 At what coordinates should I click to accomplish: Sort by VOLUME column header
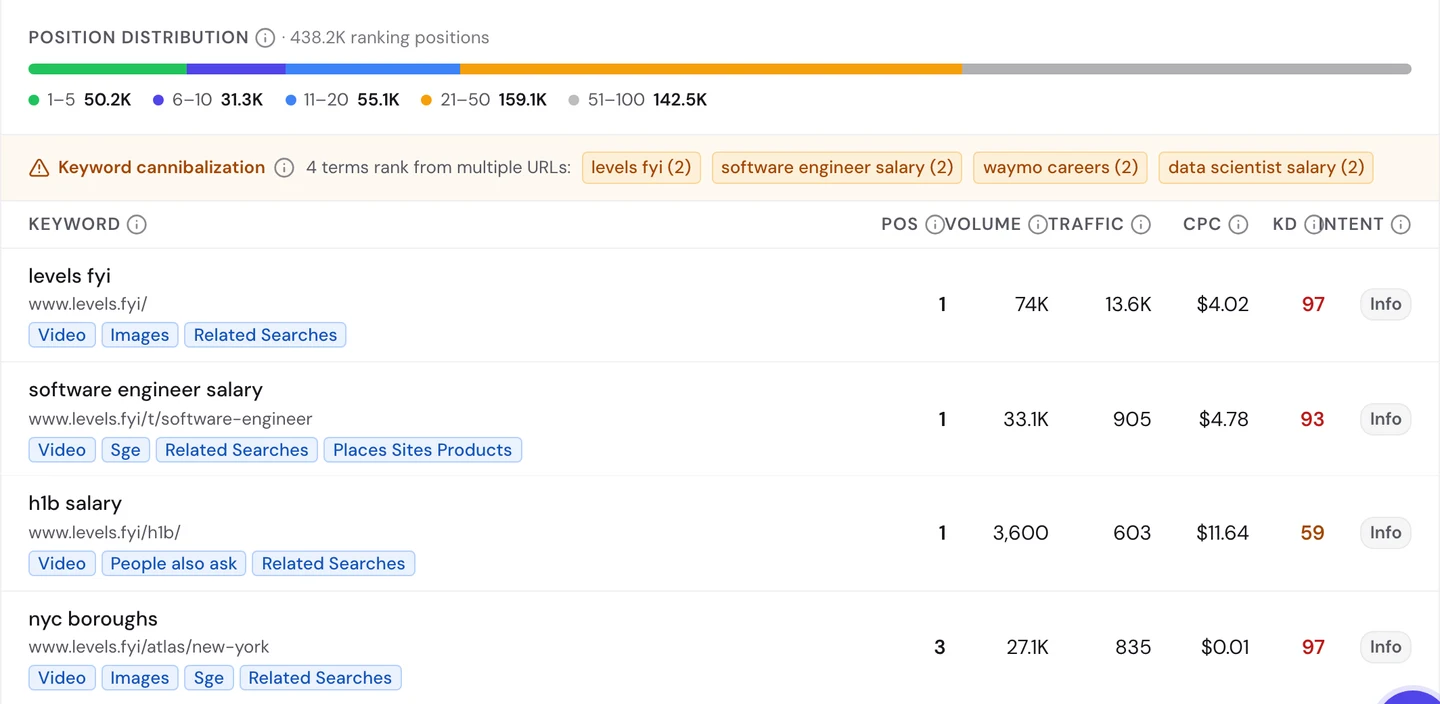pyautogui.click(x=983, y=225)
